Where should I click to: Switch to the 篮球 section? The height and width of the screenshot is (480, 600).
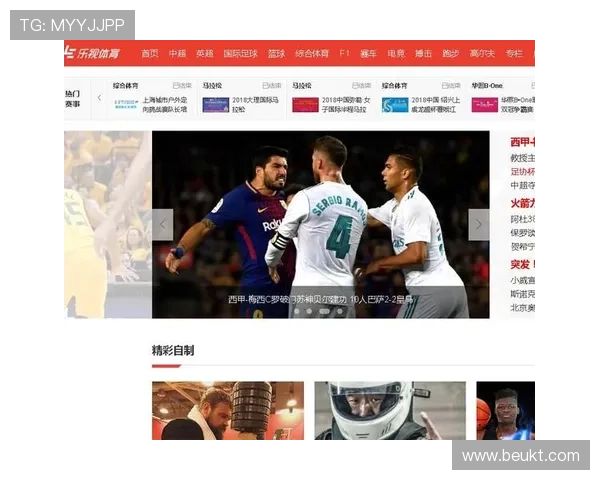[x=276, y=53]
